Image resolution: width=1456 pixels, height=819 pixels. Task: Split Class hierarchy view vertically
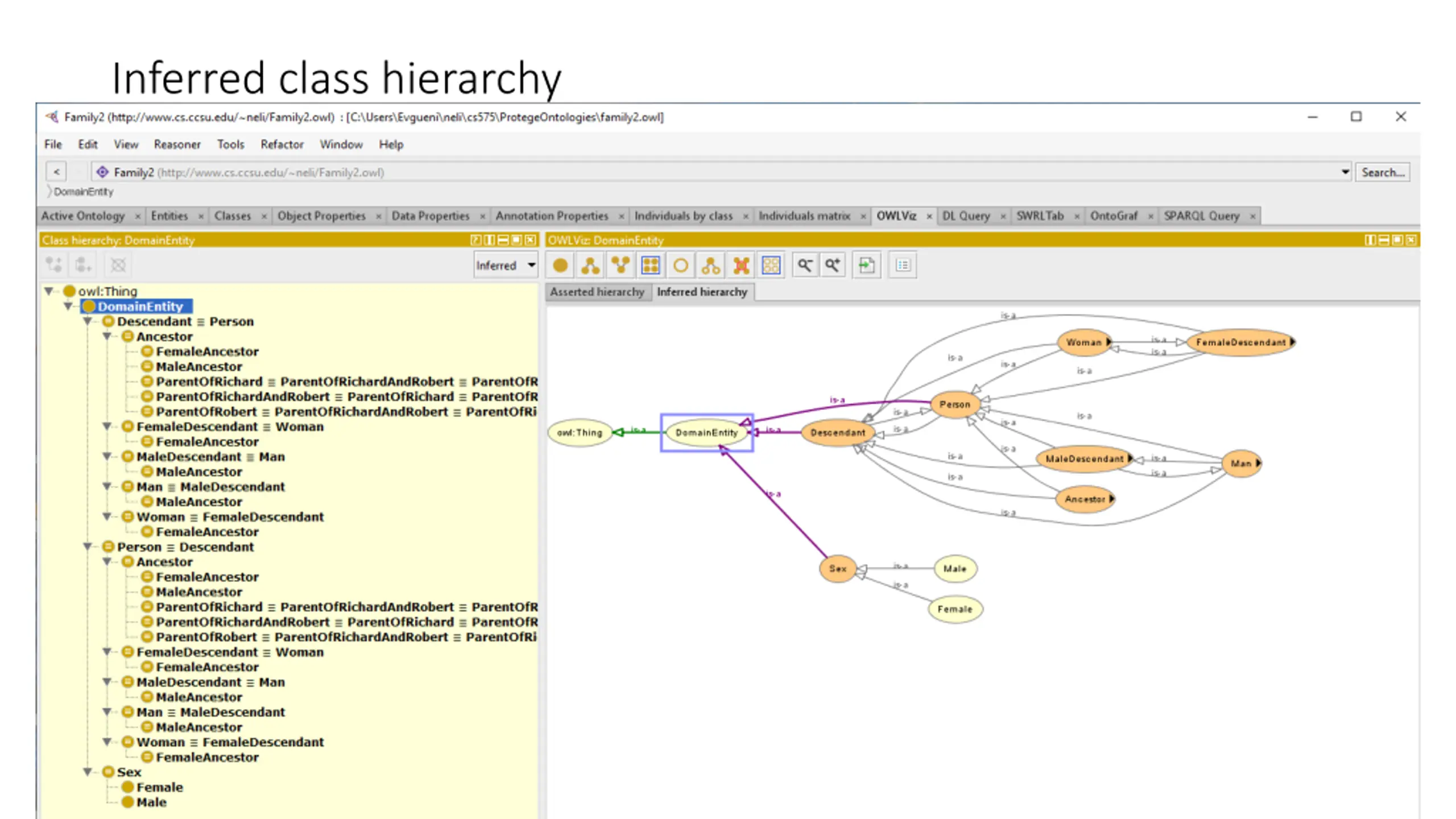[490, 241]
